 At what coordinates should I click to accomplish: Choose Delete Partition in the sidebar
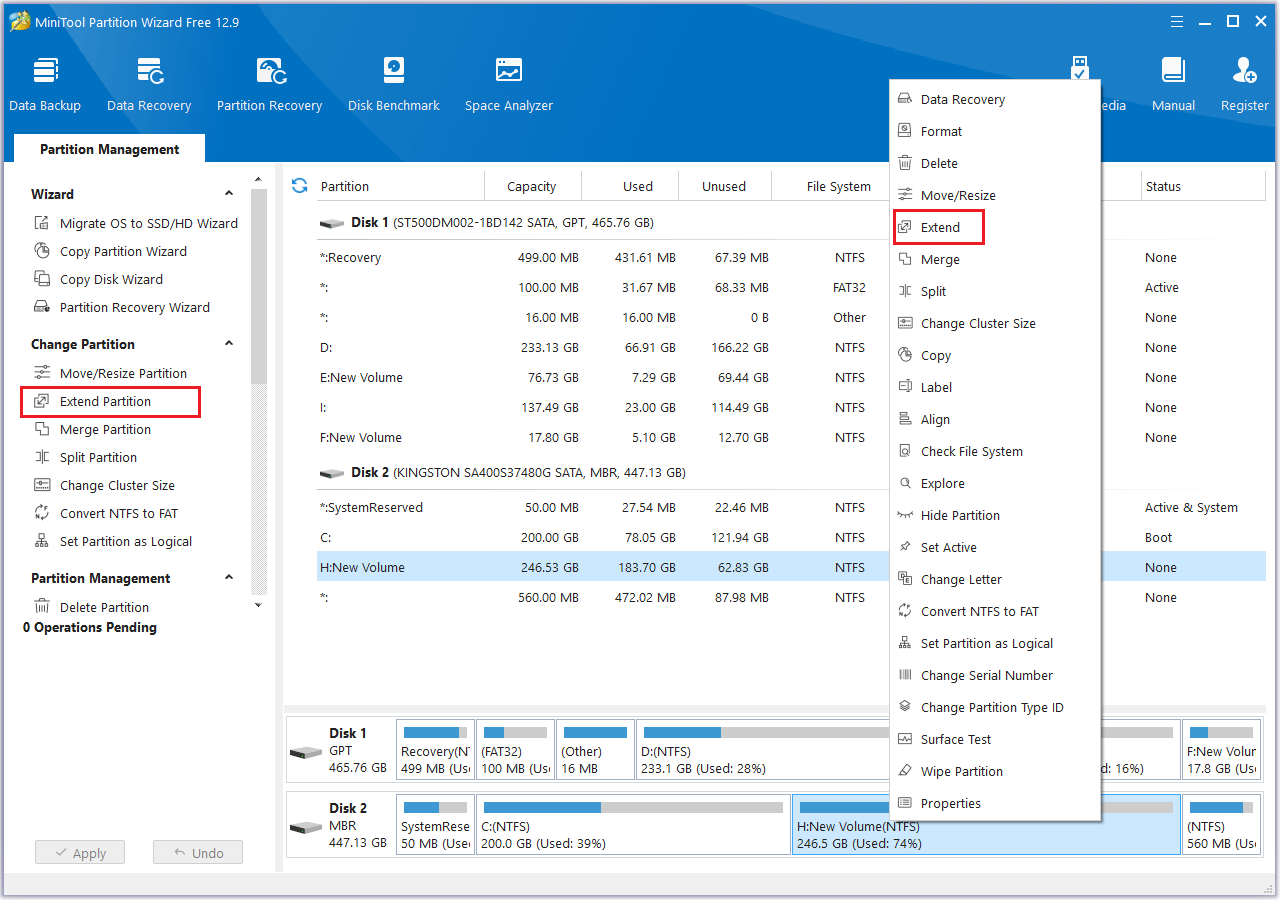(92, 607)
